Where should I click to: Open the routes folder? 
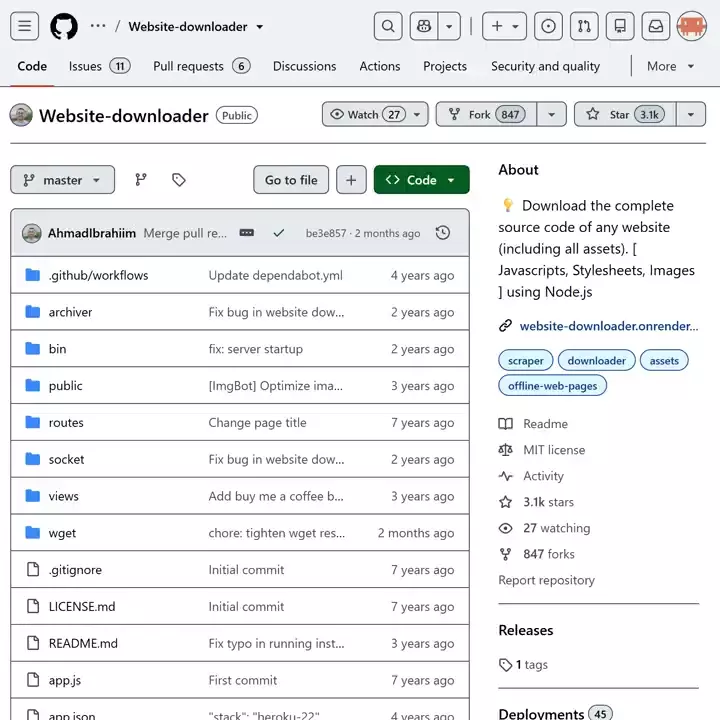point(66,422)
